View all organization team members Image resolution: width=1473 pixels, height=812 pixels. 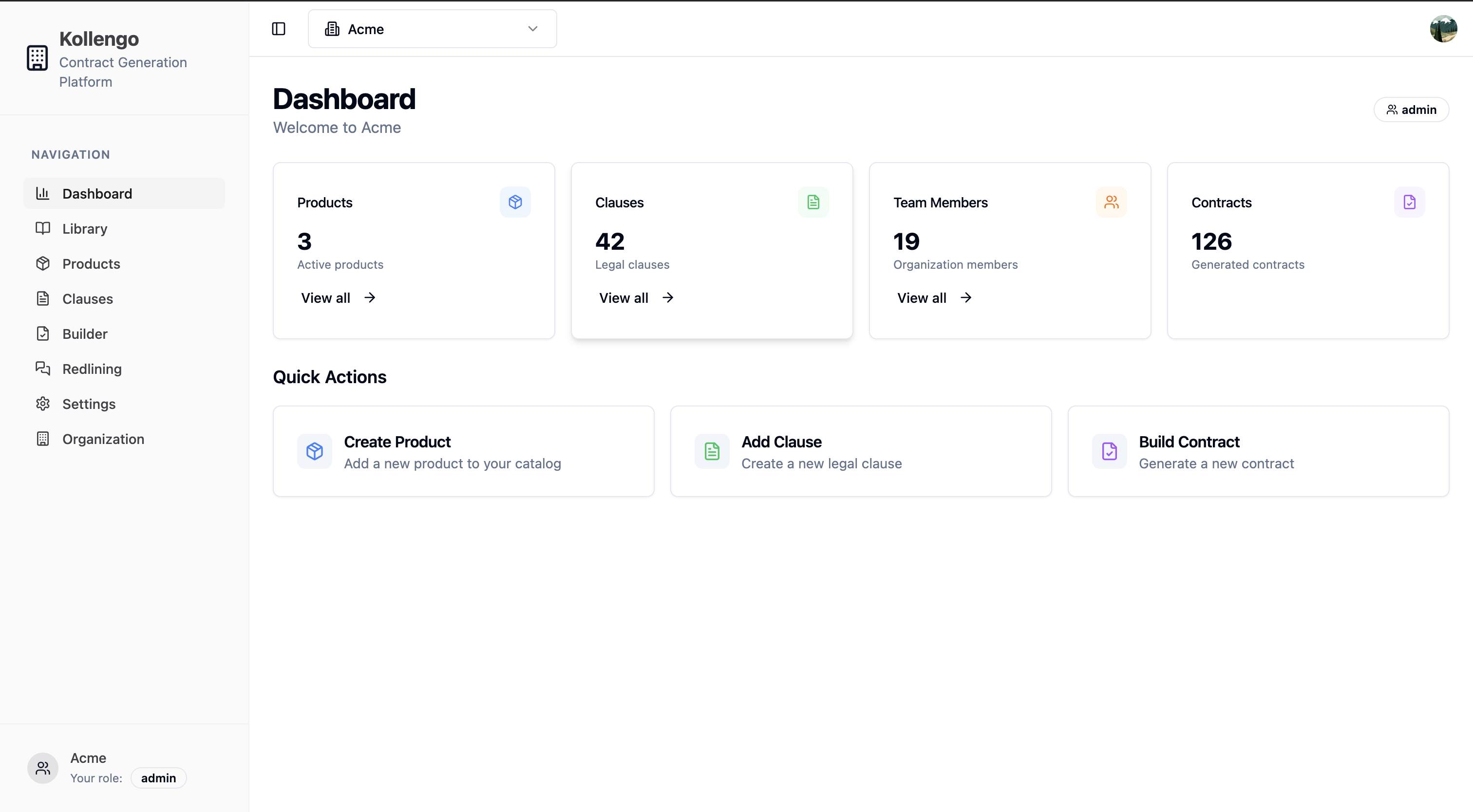933,298
